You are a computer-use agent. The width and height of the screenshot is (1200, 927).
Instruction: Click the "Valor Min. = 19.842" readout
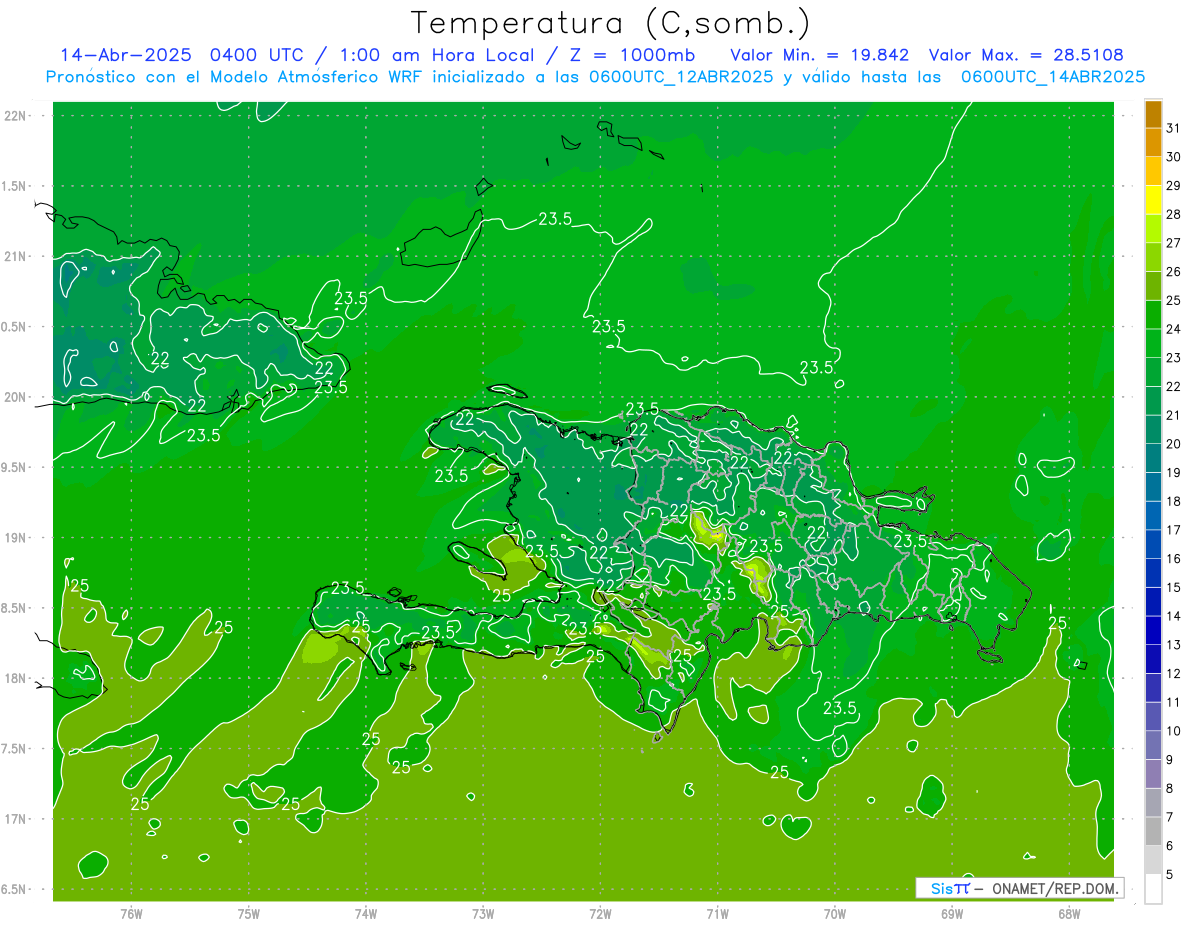pyautogui.click(x=819, y=54)
